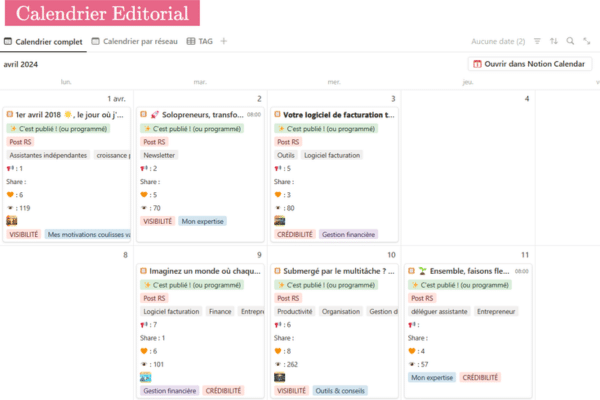Click Mes motivations coulisses tag
Screen dimensions: 600x400
[x=88, y=234]
